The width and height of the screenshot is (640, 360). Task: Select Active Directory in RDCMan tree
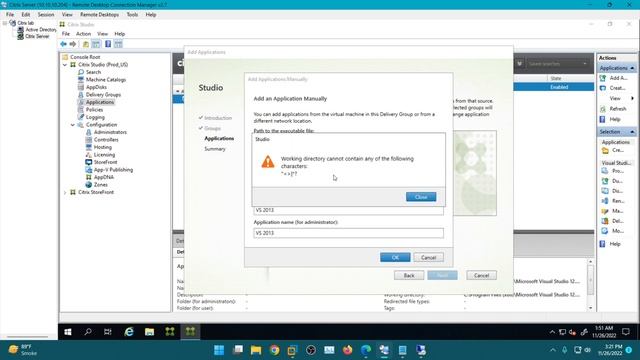(41, 30)
